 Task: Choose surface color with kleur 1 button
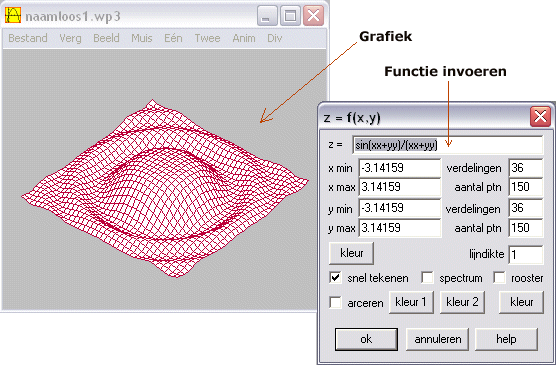(x=411, y=302)
